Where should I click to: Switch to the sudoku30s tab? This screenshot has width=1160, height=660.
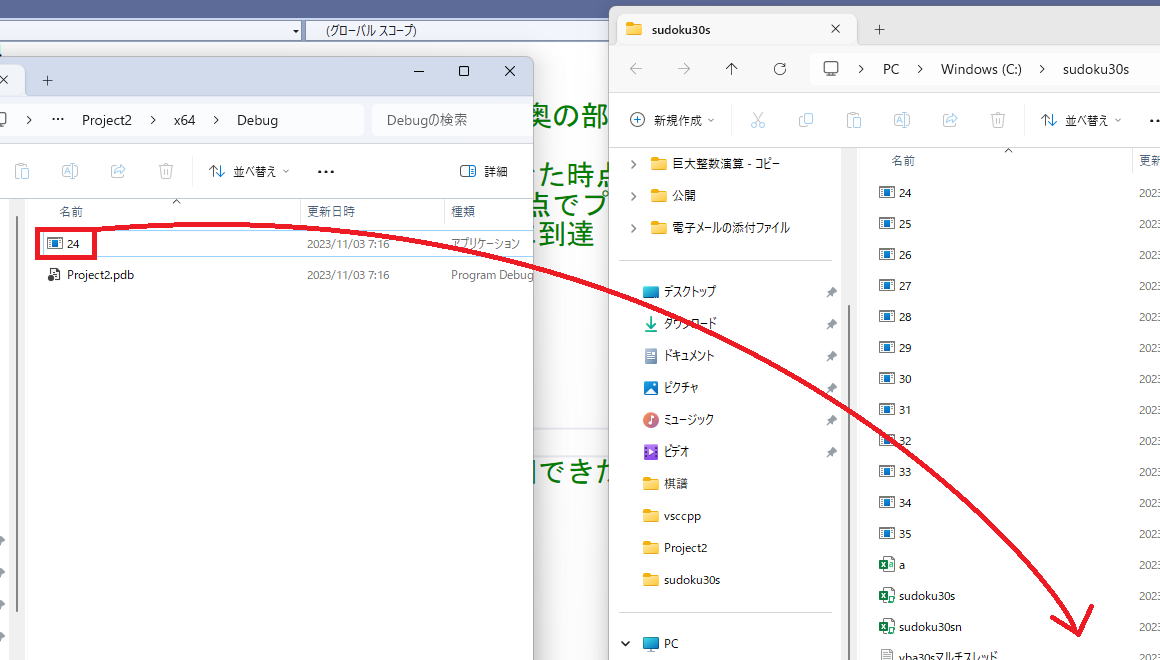point(722,29)
